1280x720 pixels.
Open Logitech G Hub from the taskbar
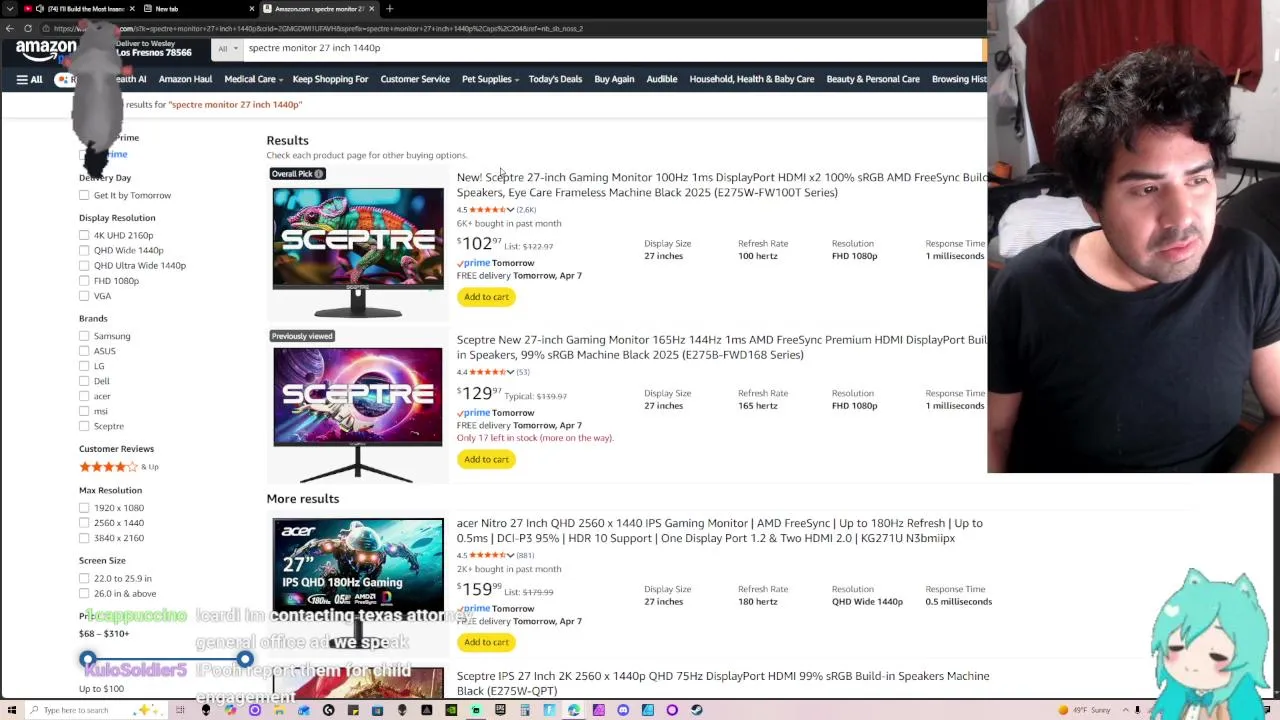tap(328, 710)
